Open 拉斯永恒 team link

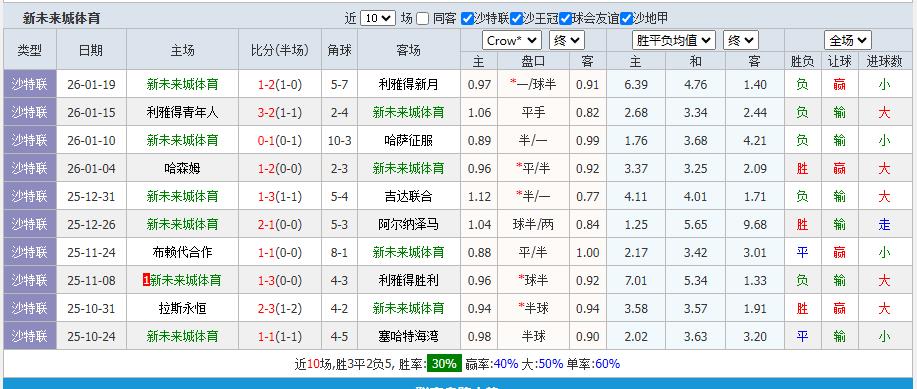(x=182, y=309)
